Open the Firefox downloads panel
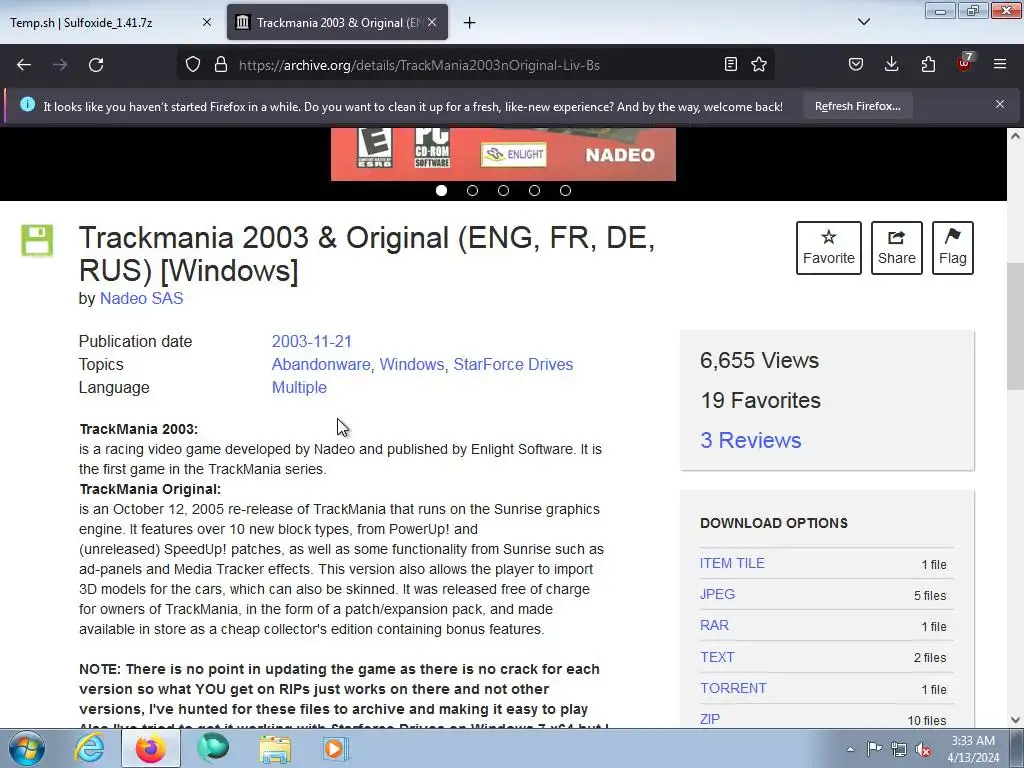This screenshot has height=768, width=1024. click(x=891, y=65)
